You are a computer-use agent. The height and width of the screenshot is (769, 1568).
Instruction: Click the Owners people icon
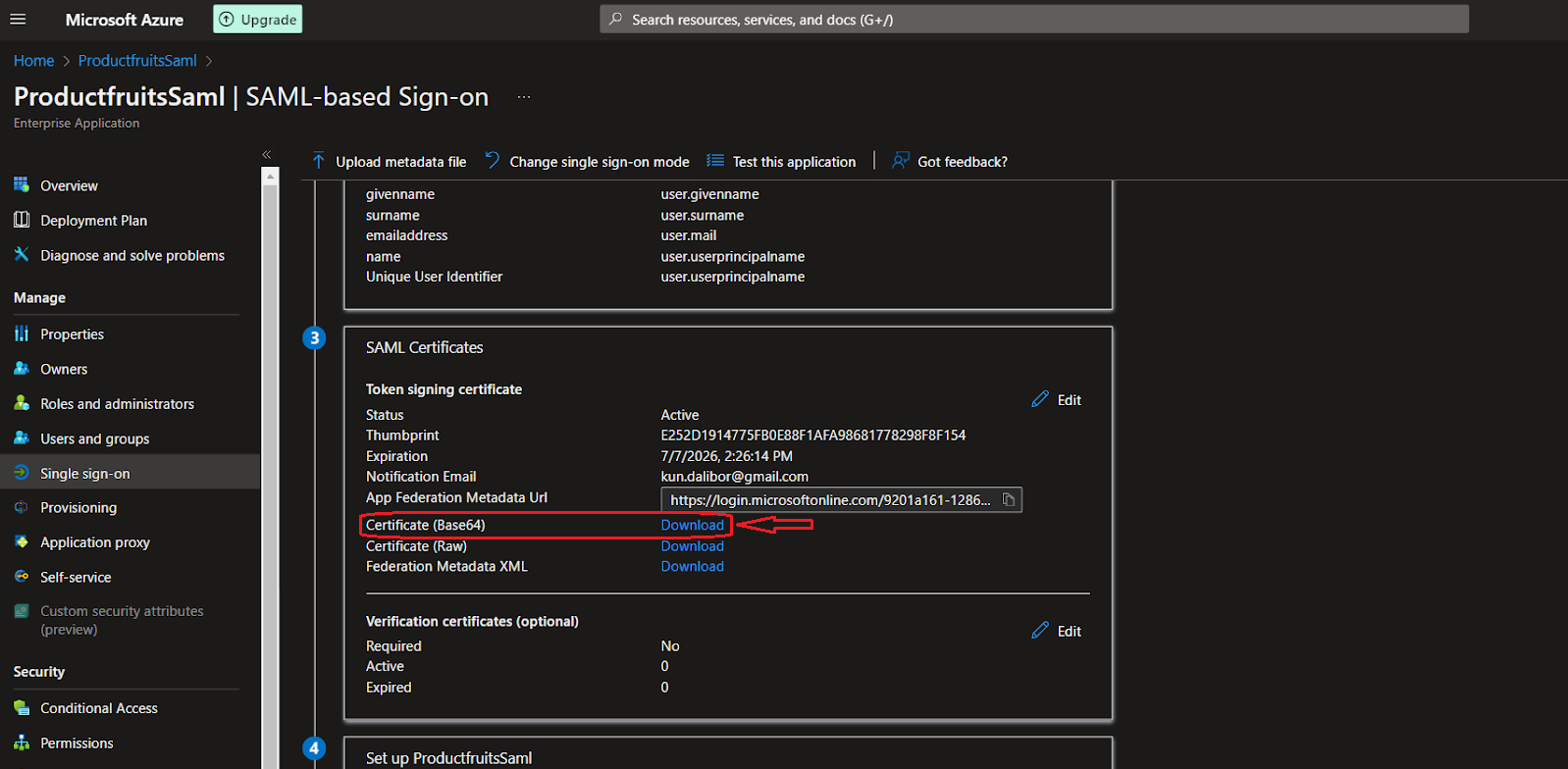click(22, 369)
